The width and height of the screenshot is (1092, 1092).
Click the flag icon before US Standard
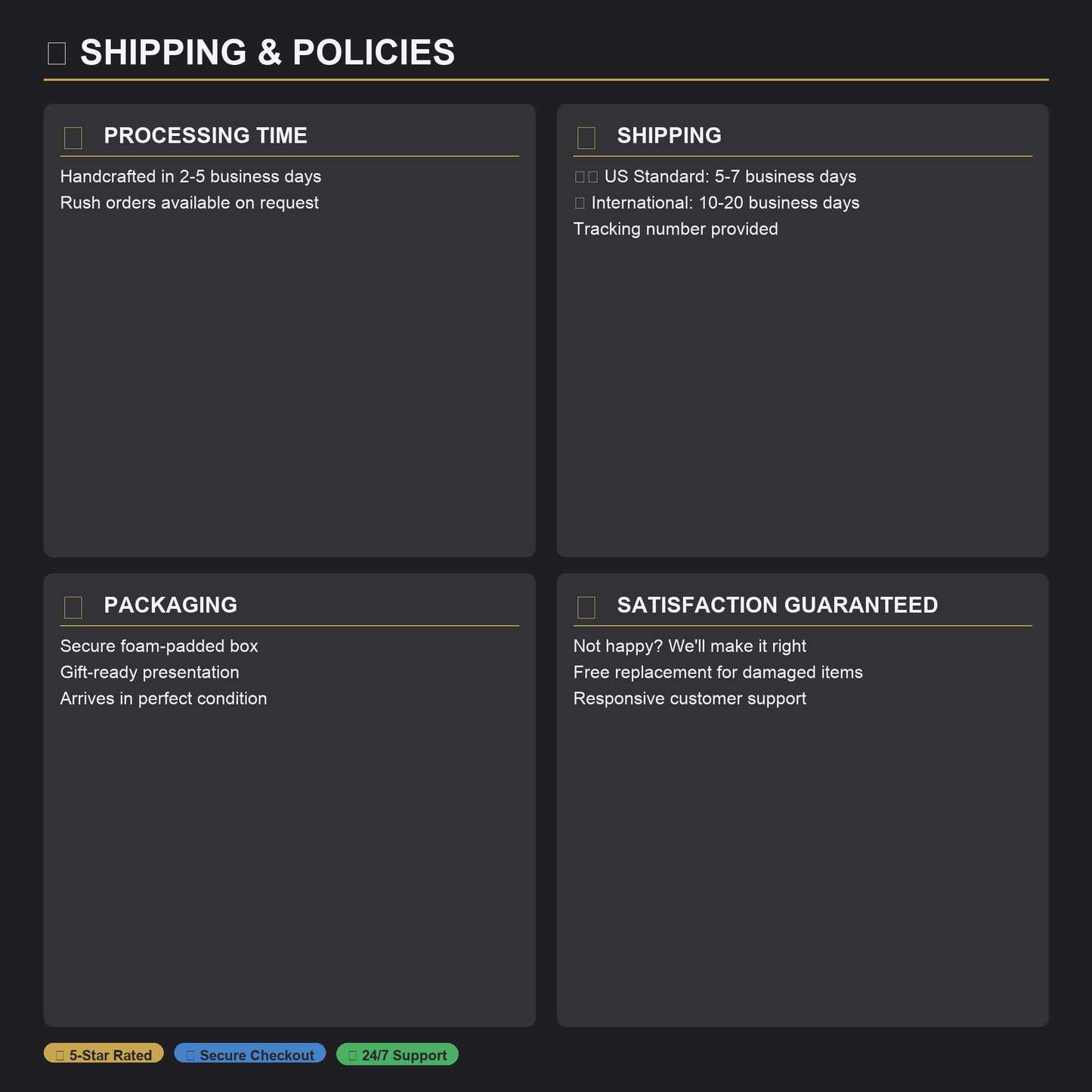click(x=586, y=177)
